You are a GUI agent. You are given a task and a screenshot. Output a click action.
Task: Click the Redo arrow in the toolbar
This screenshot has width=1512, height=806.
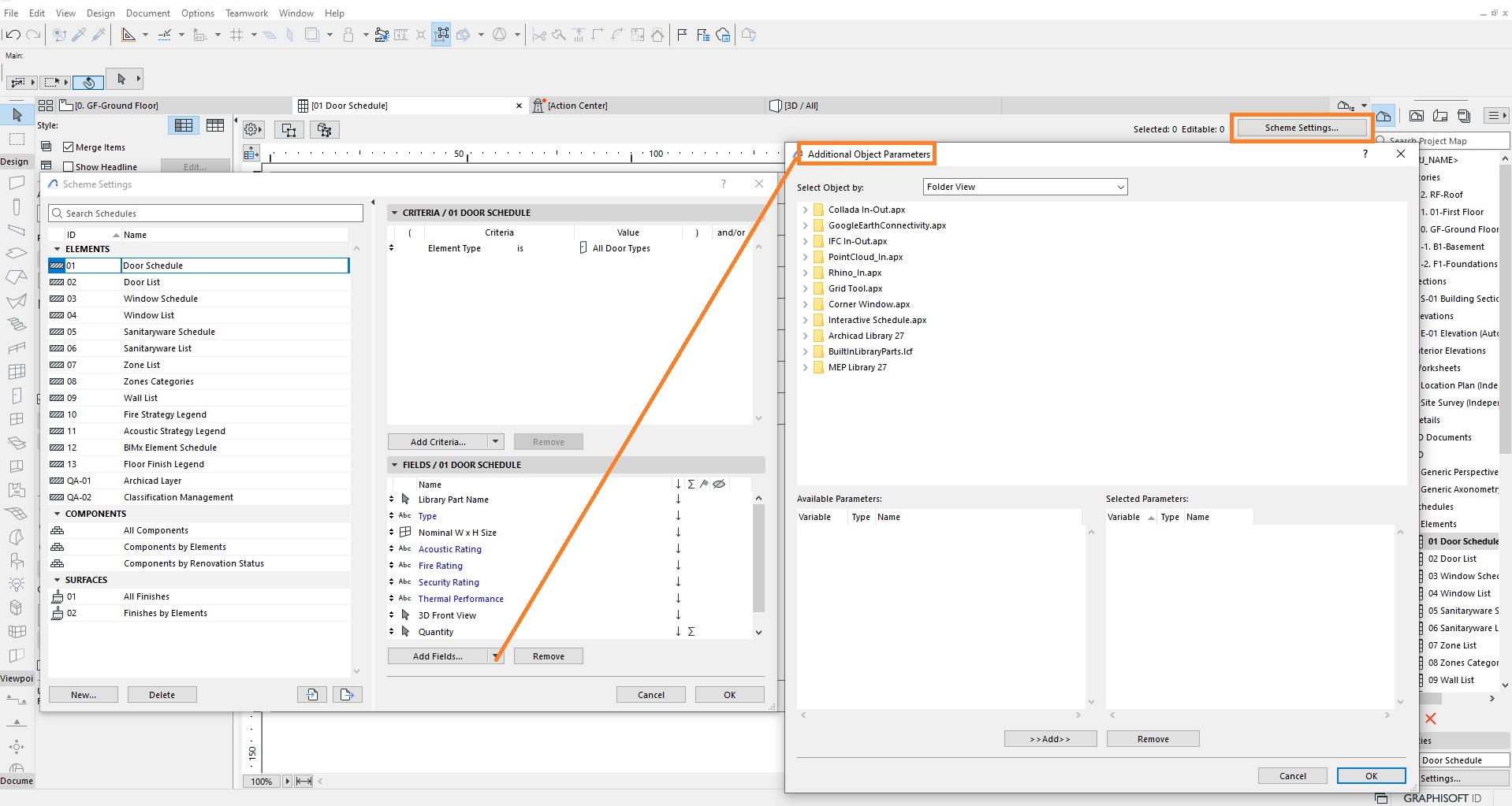[33, 35]
